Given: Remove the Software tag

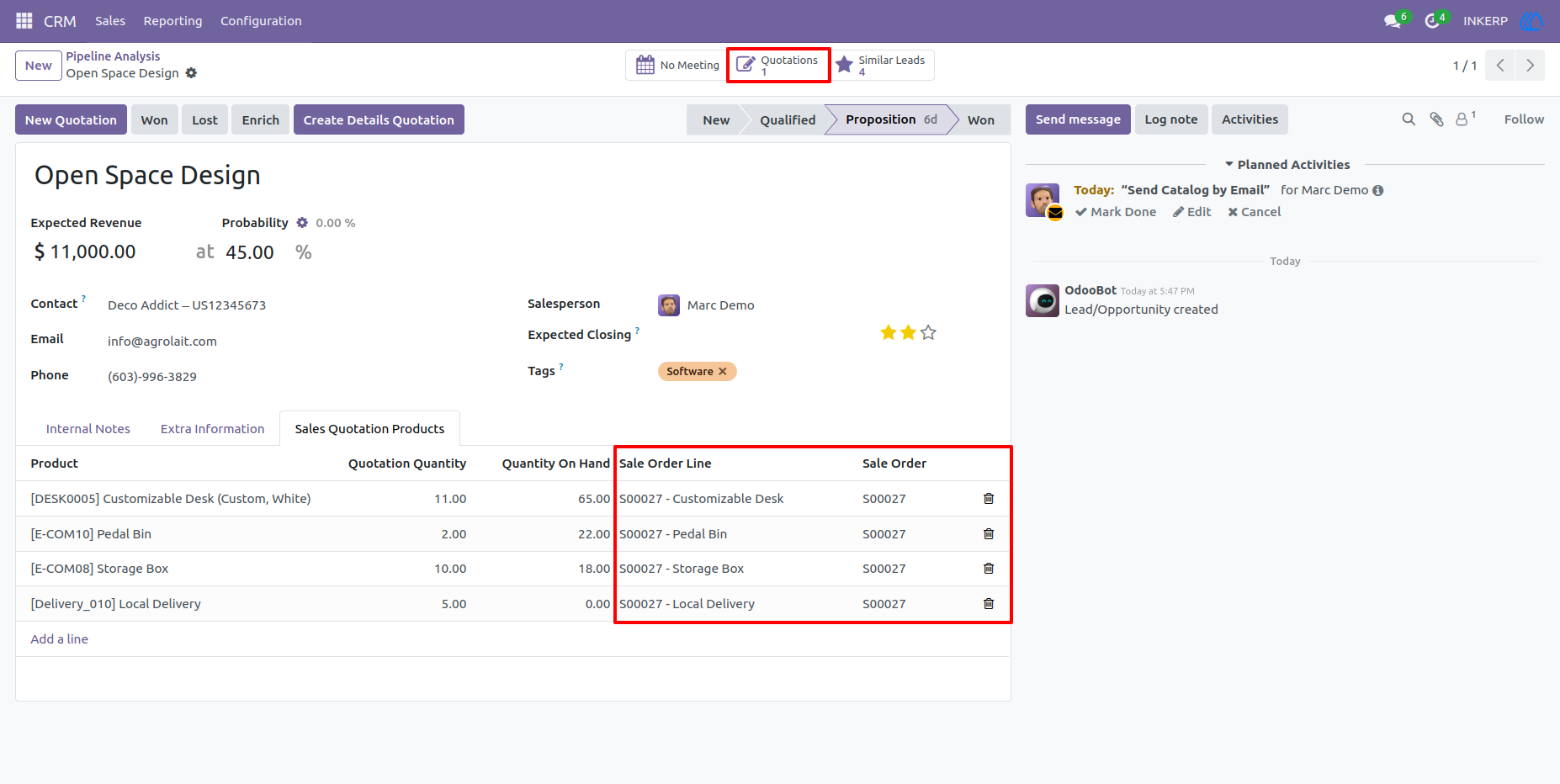Looking at the screenshot, I should coord(722,372).
